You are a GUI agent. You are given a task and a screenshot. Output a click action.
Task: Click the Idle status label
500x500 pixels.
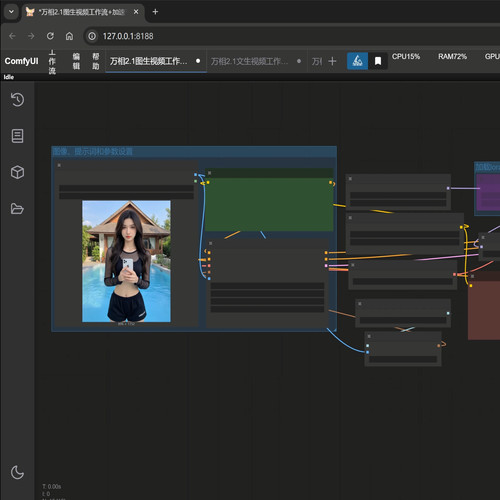[9, 77]
